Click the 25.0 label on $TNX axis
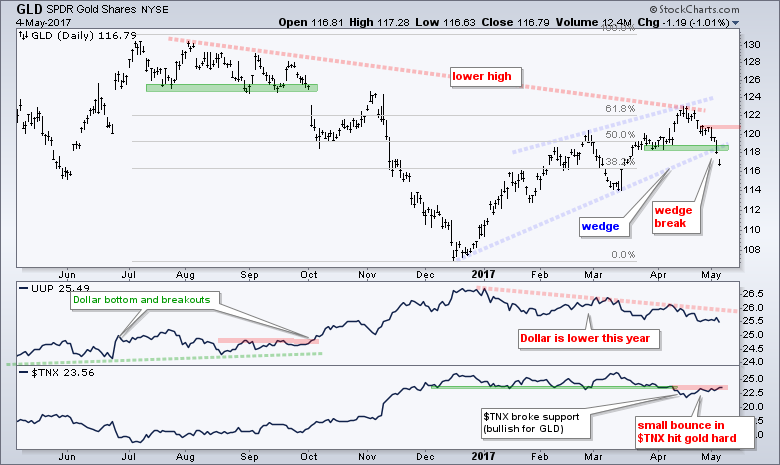Image resolution: width=780 pixels, height=465 pixels. point(753,379)
